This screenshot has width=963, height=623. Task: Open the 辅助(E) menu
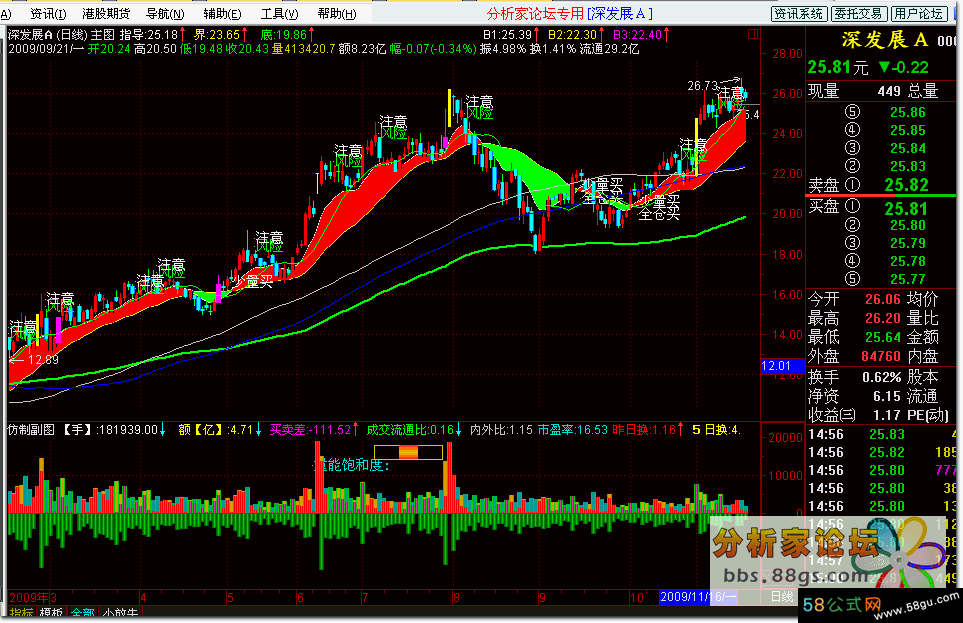[x=222, y=14]
